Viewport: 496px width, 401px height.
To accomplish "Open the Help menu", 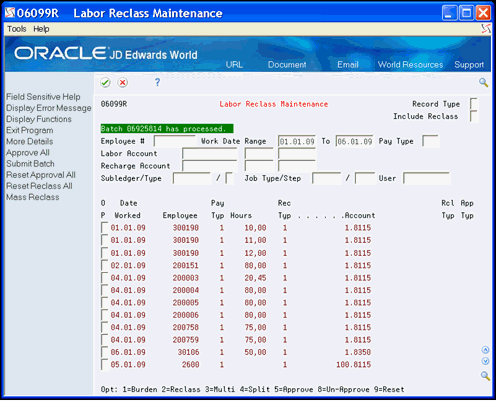I will (x=41, y=29).
